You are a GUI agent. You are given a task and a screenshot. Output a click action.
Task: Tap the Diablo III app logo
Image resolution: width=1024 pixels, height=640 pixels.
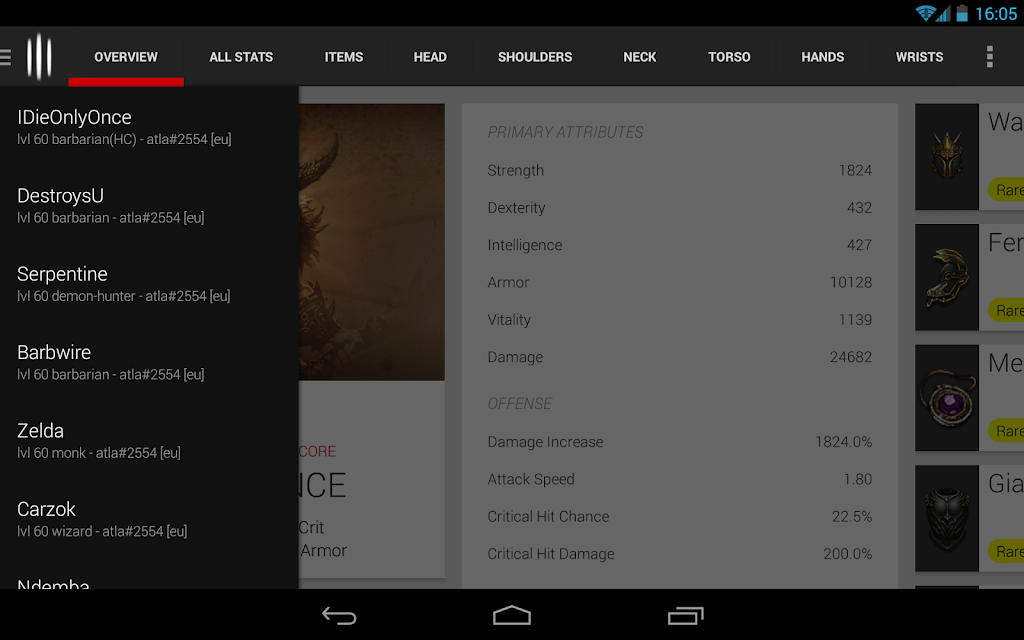[x=39, y=57]
